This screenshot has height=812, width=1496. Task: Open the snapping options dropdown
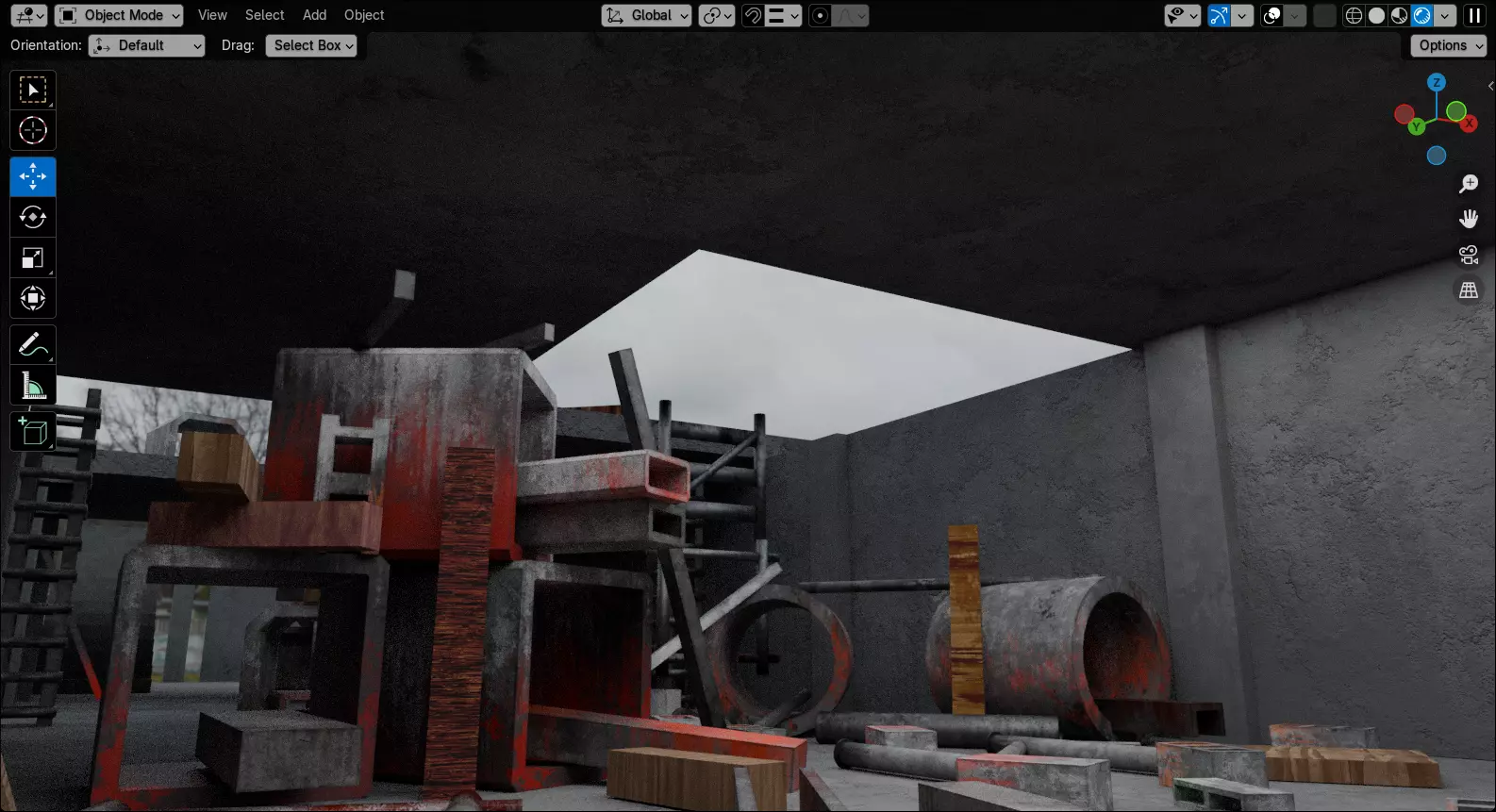pos(783,15)
